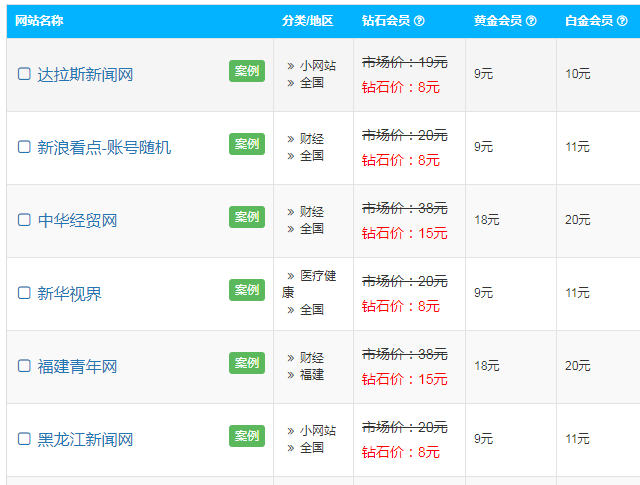This screenshot has height=485, width=640.
Task: Open the 达拉斯新闻网 link
Action: point(85,75)
